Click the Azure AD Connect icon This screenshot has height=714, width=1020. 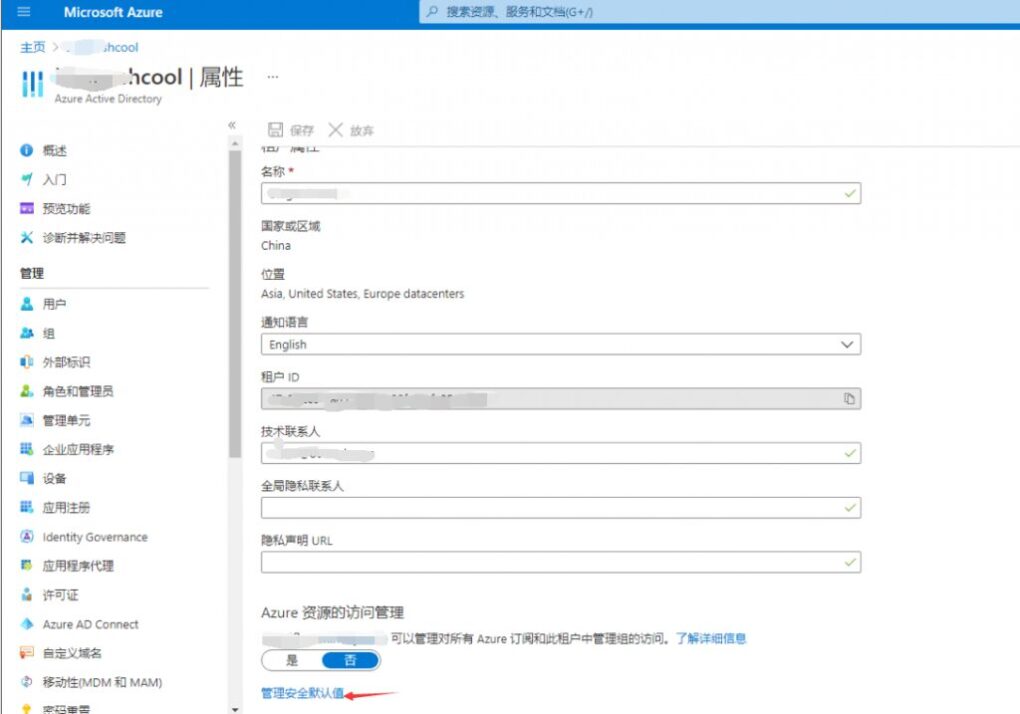(x=27, y=624)
